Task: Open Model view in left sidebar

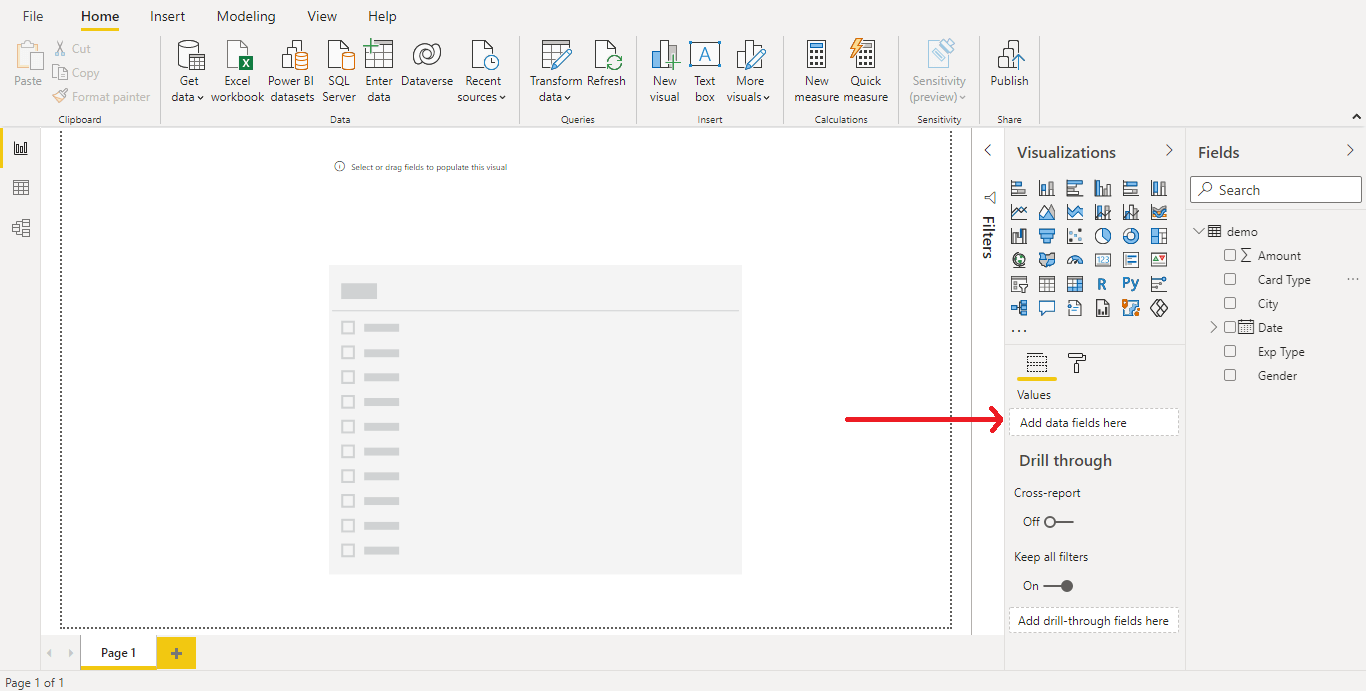Action: click(21, 228)
